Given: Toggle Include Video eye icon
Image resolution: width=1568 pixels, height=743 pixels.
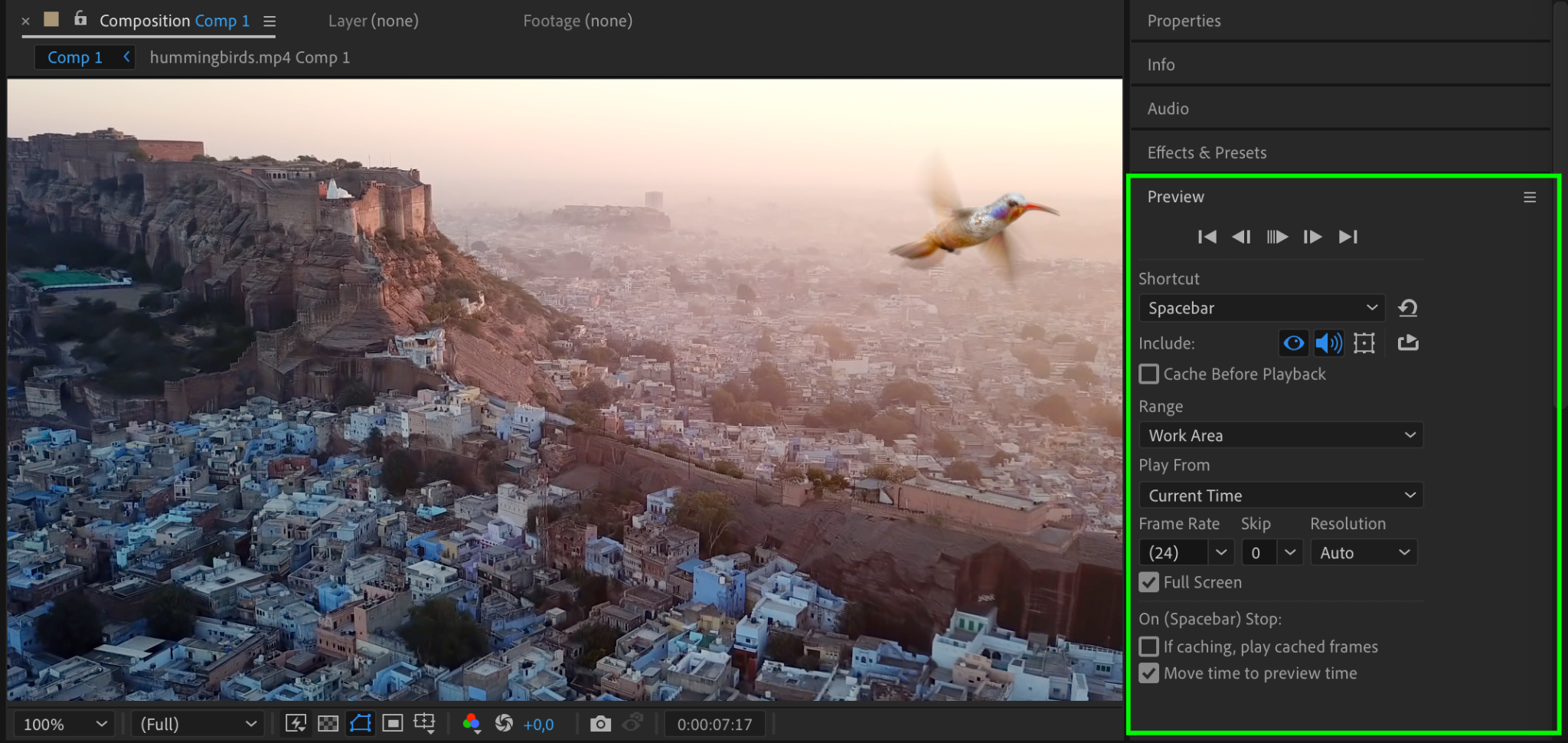Looking at the screenshot, I should click(1293, 343).
